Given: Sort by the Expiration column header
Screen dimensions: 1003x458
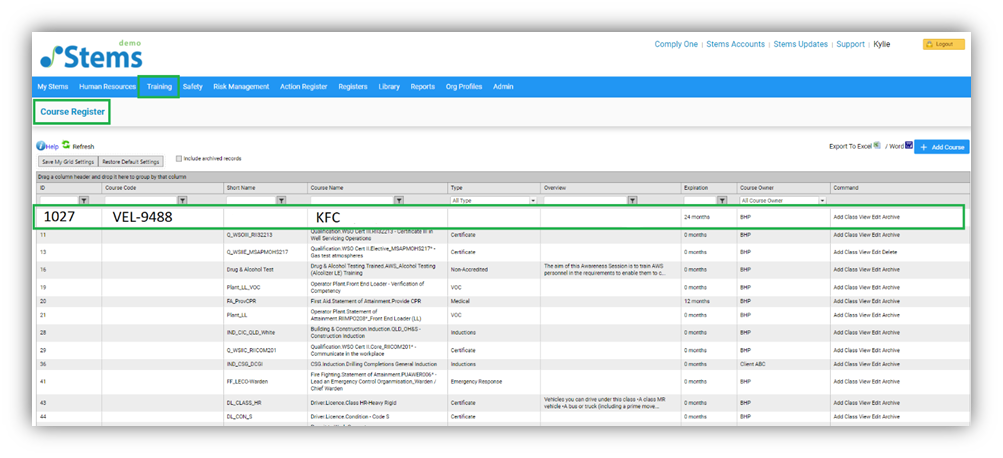Looking at the screenshot, I should (x=695, y=188).
